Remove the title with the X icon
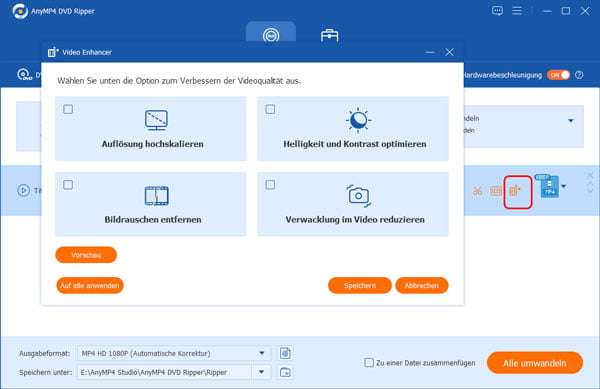Screen dimensions: 600x389 point(590,176)
